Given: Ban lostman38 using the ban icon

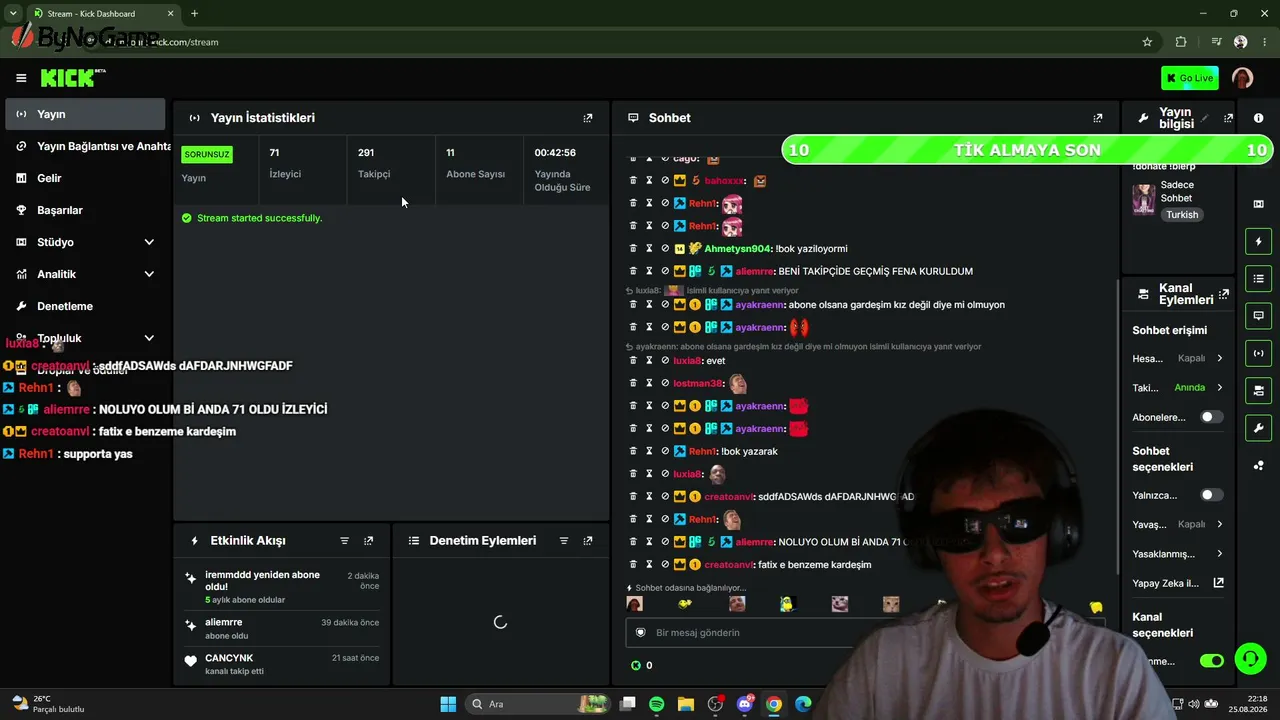Looking at the screenshot, I should [x=665, y=383].
